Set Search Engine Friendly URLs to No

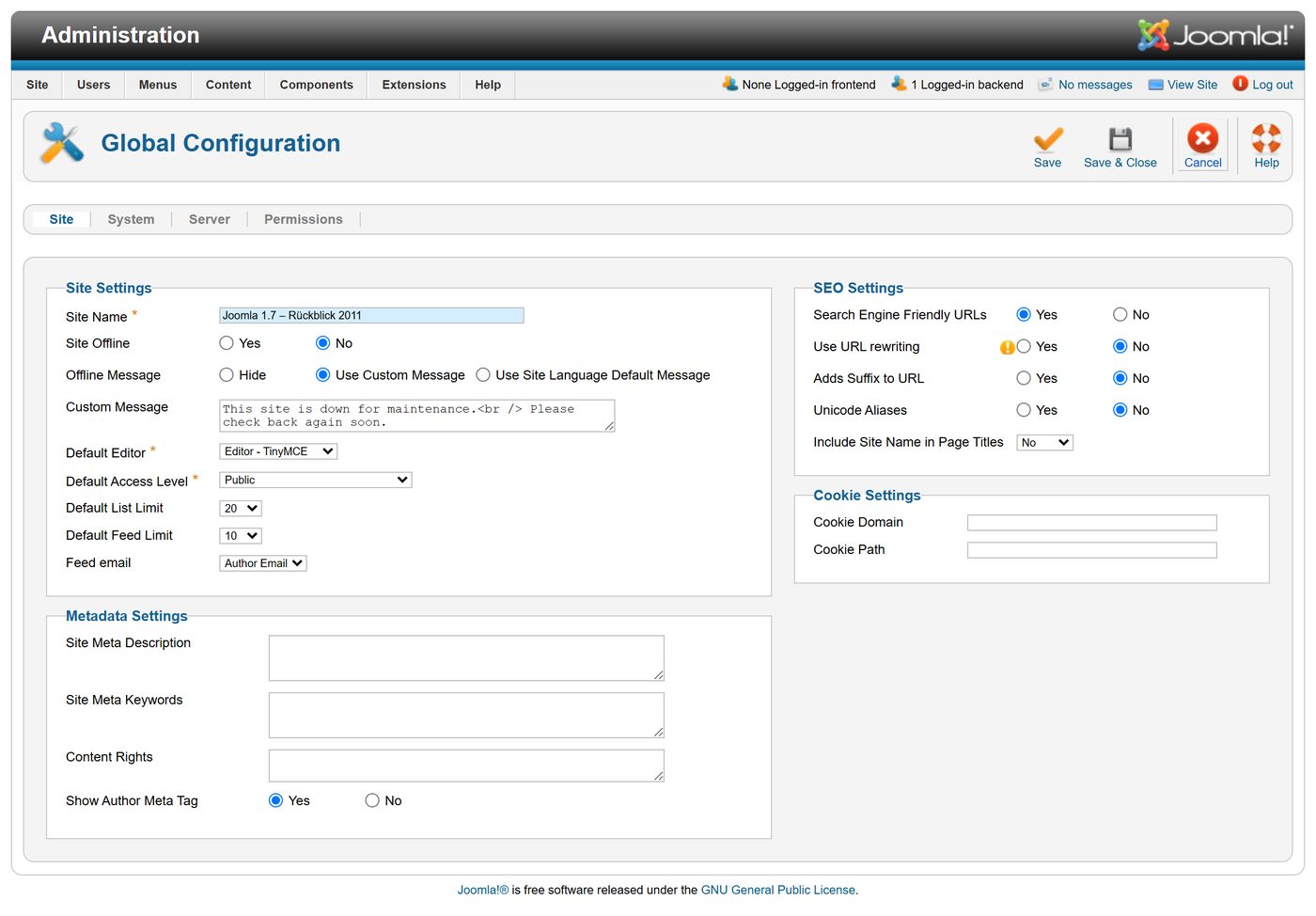click(1120, 315)
